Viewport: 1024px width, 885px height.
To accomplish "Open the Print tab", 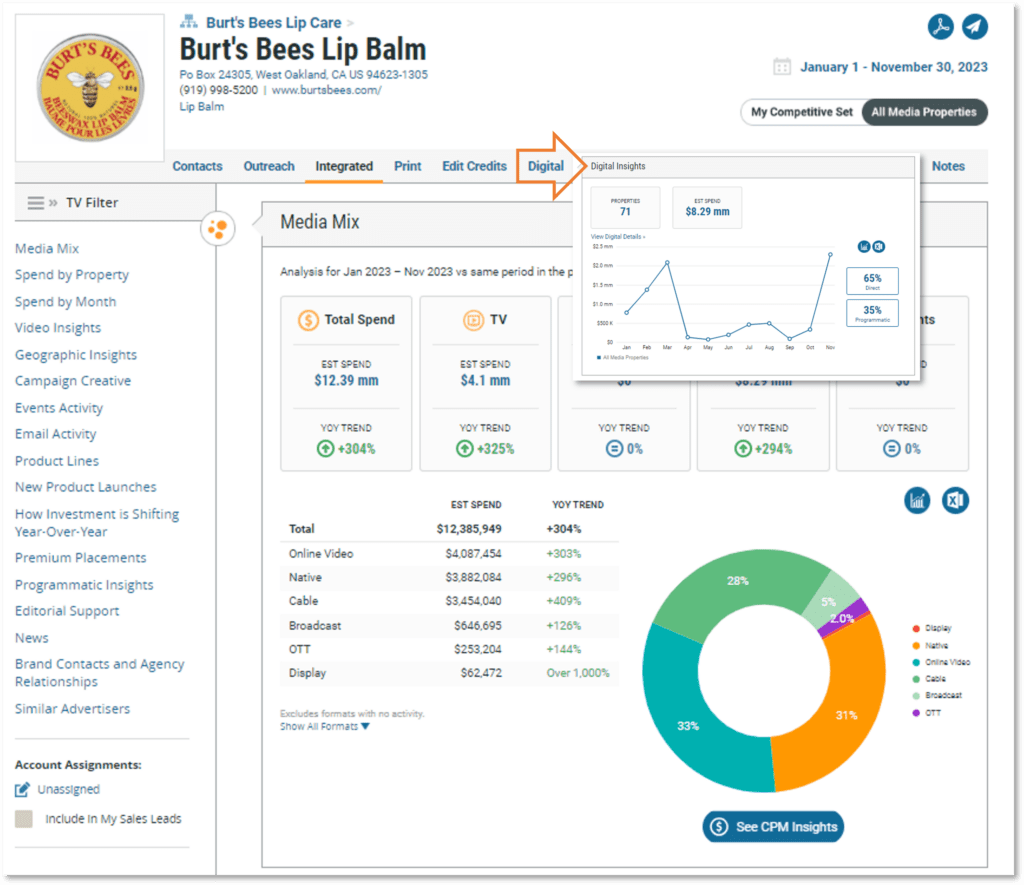I will coord(408,166).
